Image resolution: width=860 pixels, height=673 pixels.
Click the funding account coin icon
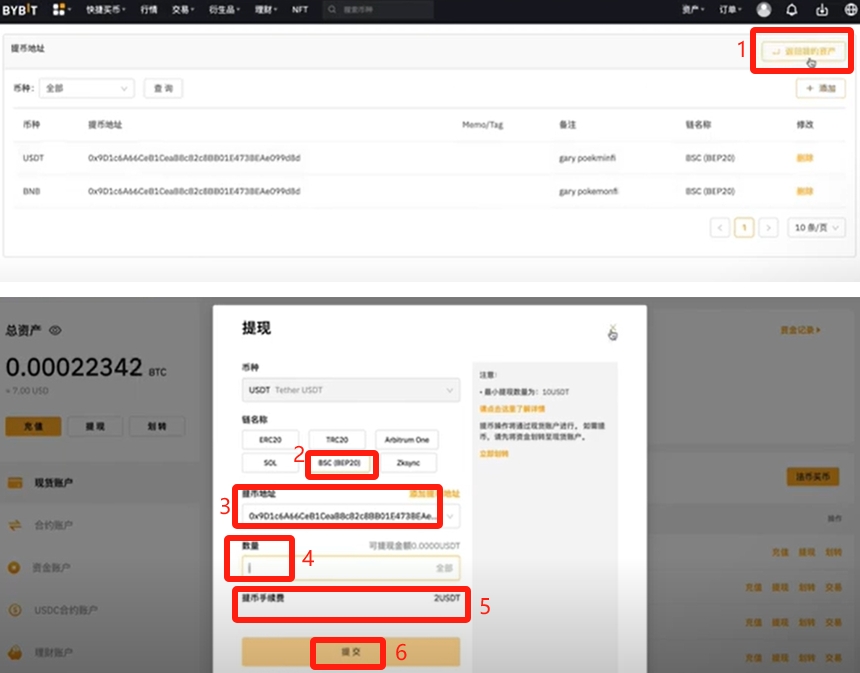click(x=15, y=567)
